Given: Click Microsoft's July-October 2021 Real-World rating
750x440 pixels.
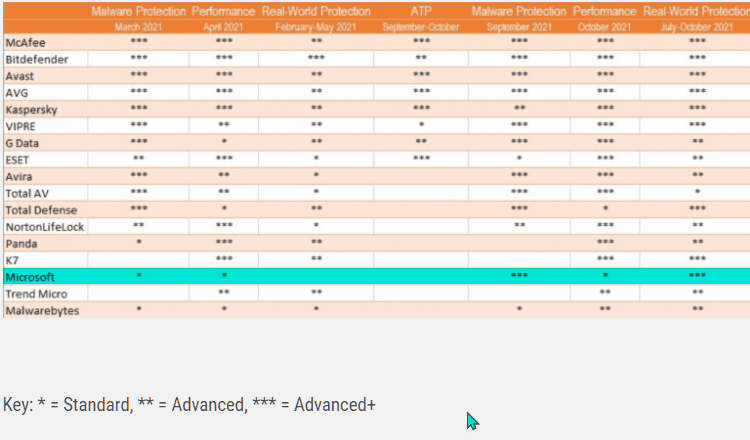Looking at the screenshot, I should tap(697, 275).
